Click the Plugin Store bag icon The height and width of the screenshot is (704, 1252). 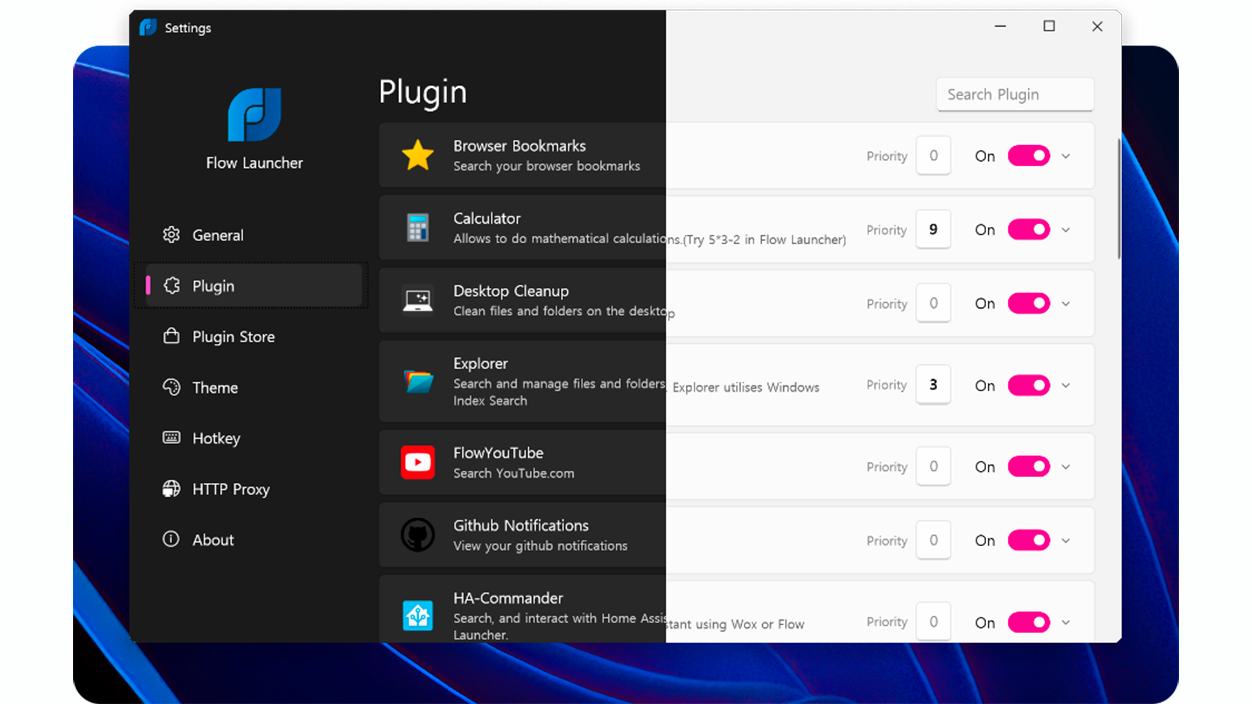click(171, 337)
